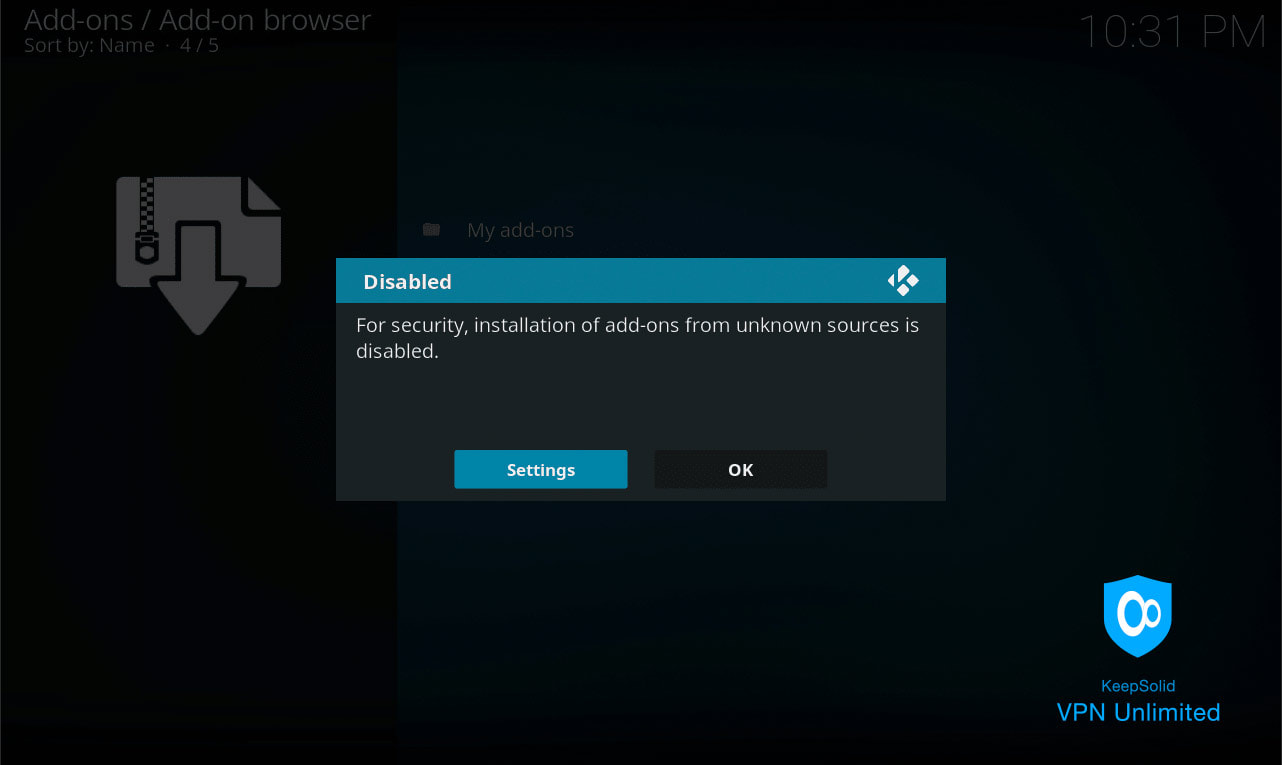
Task: Dismiss the warning with OK
Action: pyautogui.click(x=740, y=469)
